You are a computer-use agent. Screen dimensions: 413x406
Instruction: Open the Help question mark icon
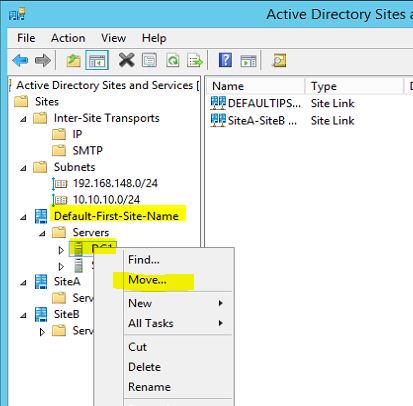click(225, 60)
